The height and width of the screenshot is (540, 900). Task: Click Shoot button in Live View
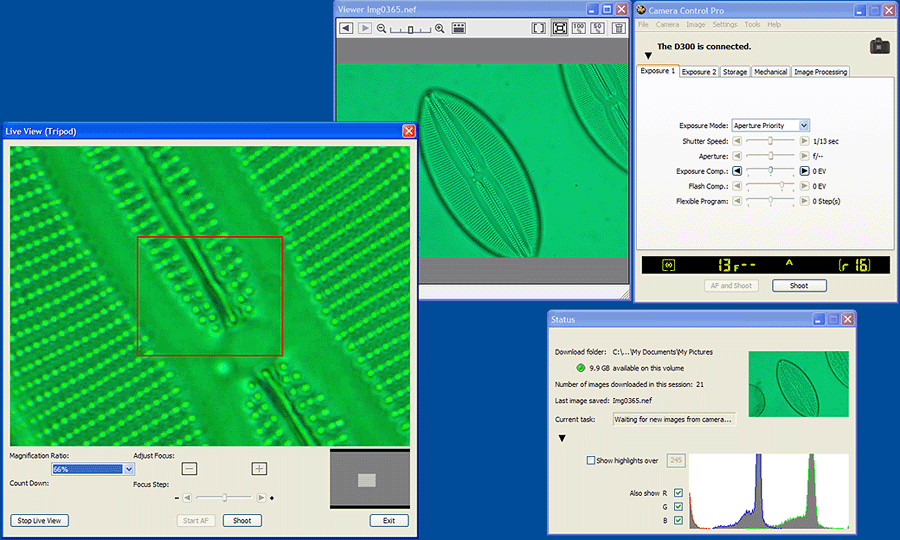click(242, 520)
